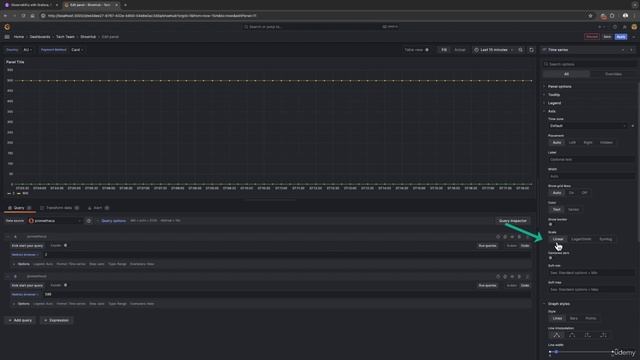Select smooth line interpolation icon
Screen dimensions: 640x360
pyautogui.click(x=572, y=335)
